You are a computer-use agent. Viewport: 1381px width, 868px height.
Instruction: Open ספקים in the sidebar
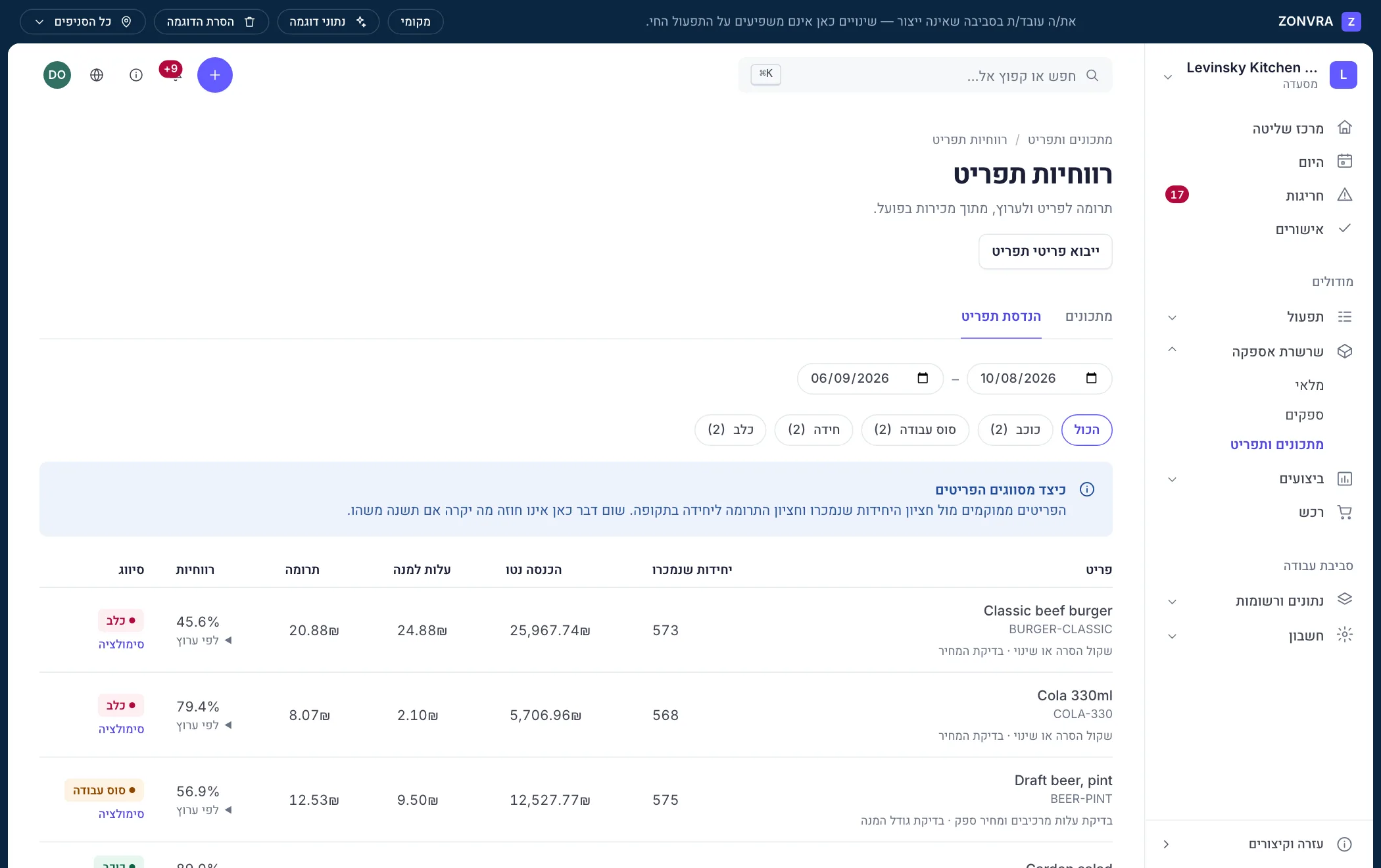pos(1304,415)
